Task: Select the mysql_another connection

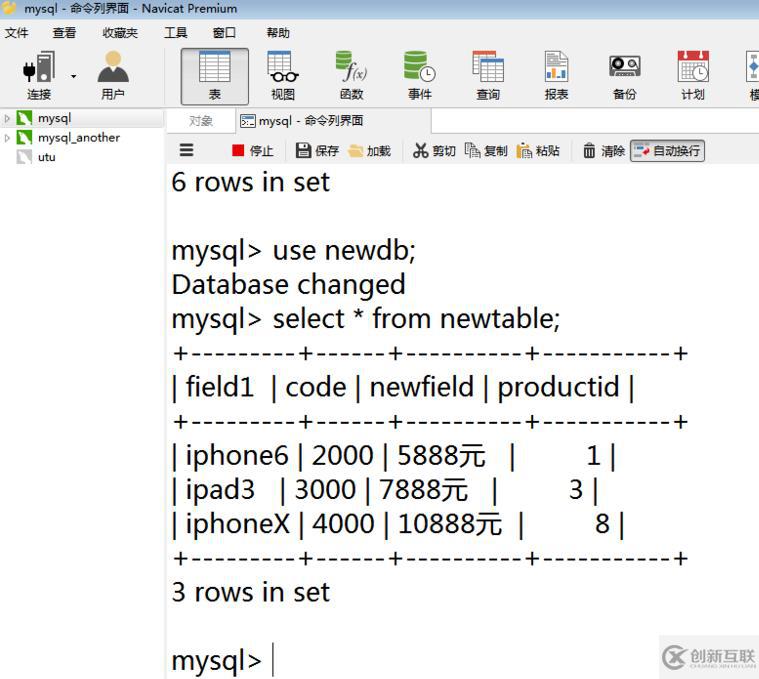Action: click(78, 138)
